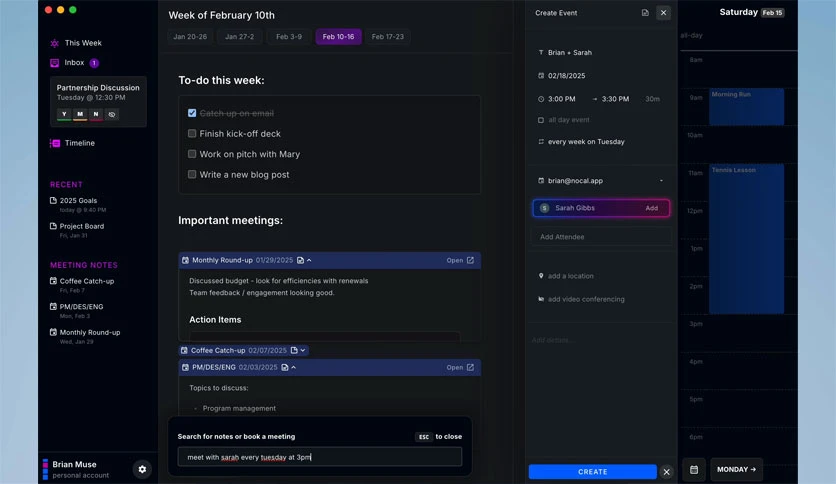Expand the Coffee Catch-up meeting note
The width and height of the screenshot is (836, 484).
coord(302,350)
